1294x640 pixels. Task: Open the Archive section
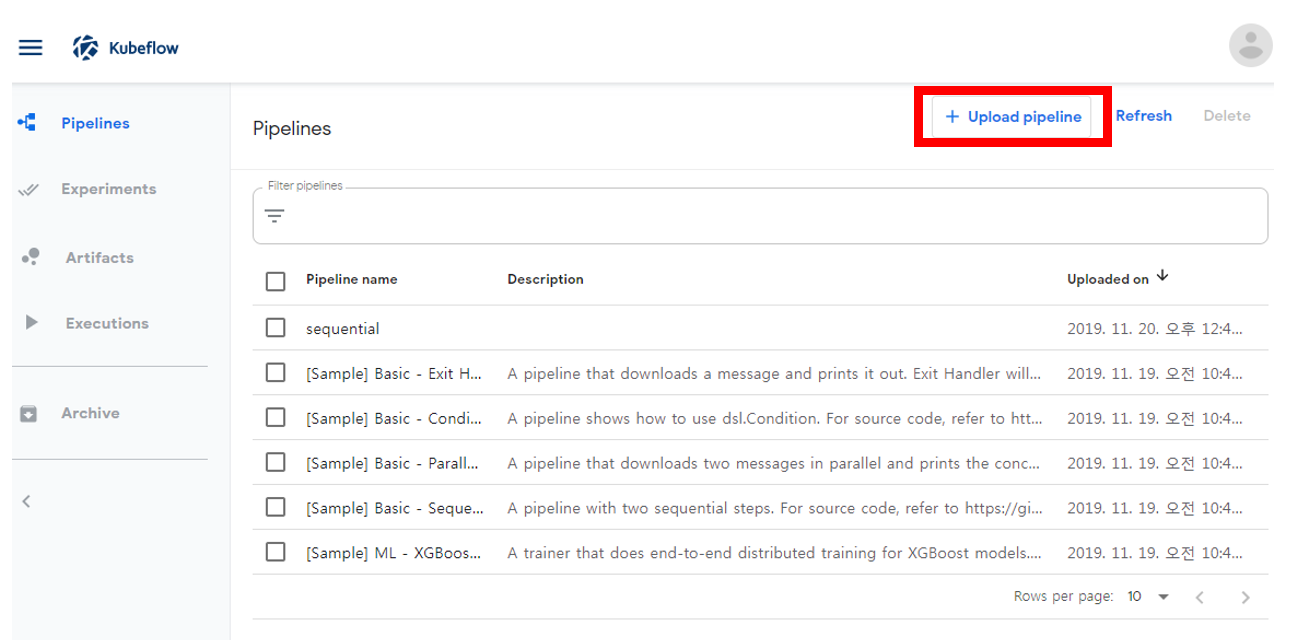90,413
